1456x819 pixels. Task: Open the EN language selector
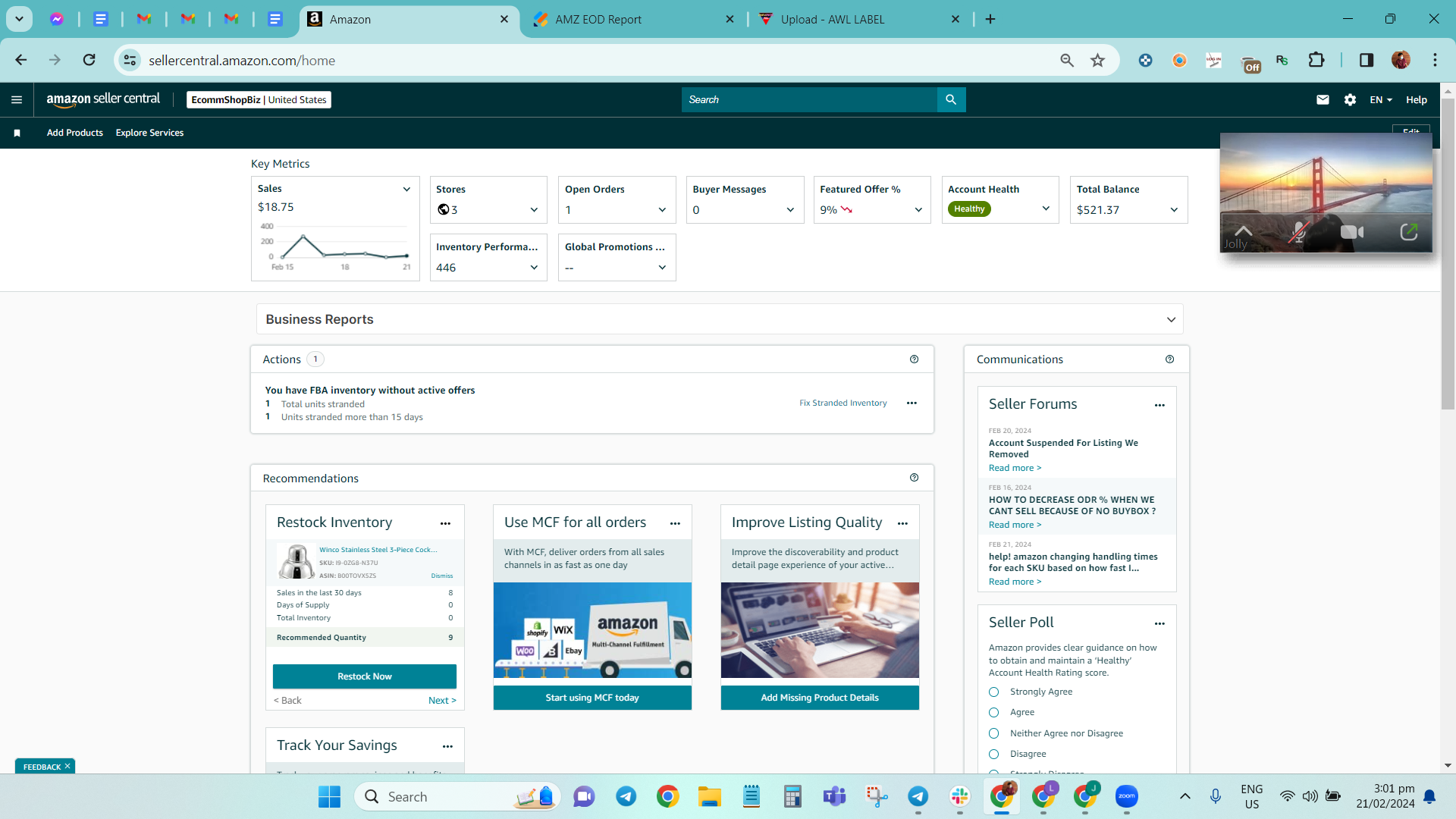(1381, 99)
